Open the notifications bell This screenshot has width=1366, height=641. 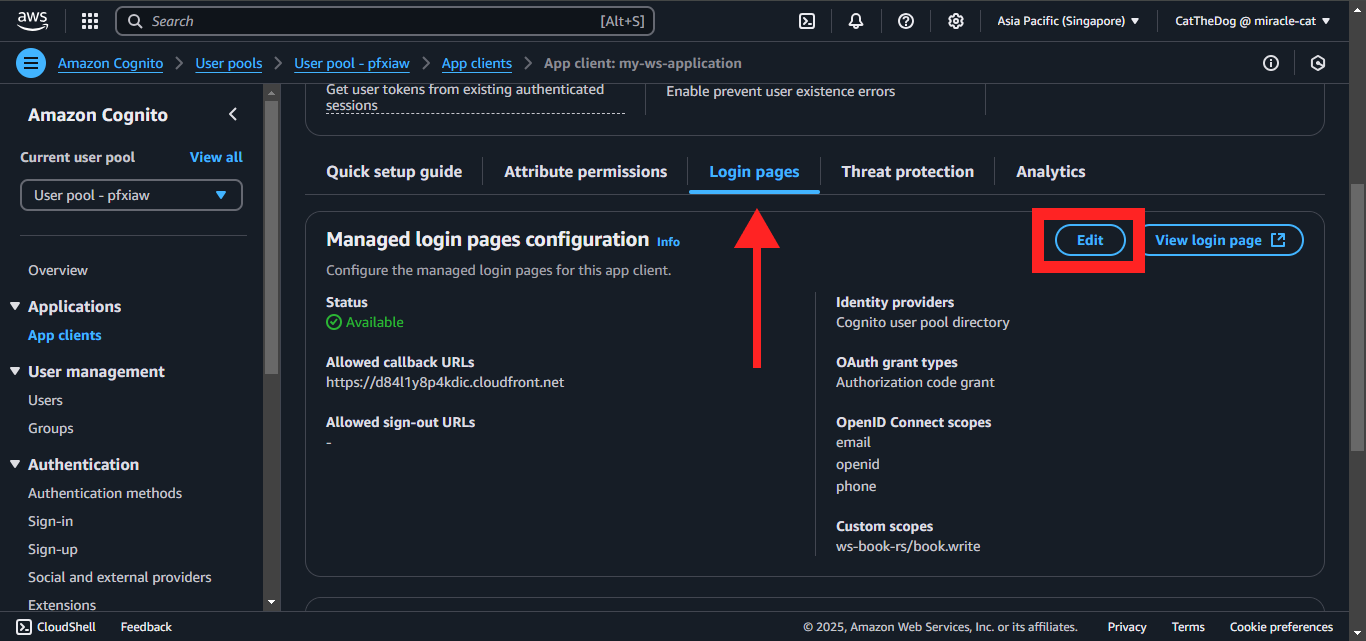pos(856,21)
